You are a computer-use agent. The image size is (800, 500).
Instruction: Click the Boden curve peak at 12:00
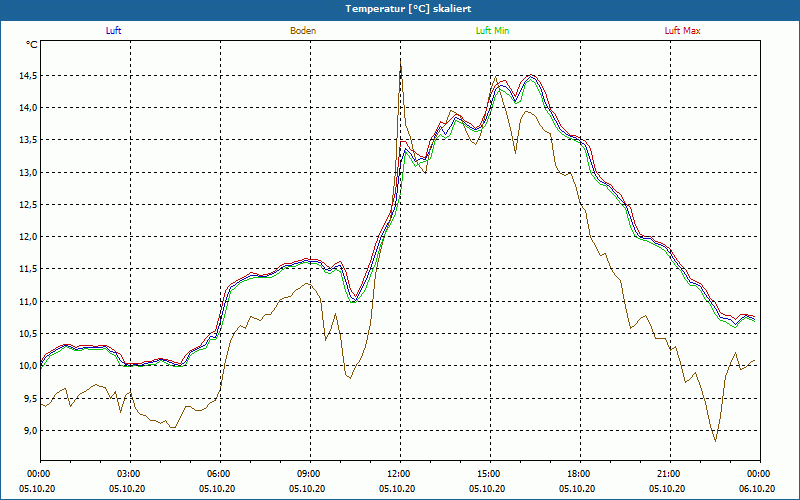(401, 62)
